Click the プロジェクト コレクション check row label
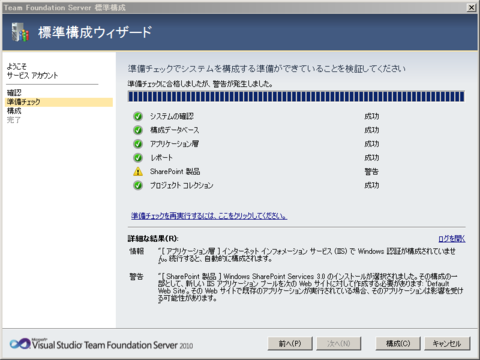480x360 pixels. coord(182,185)
